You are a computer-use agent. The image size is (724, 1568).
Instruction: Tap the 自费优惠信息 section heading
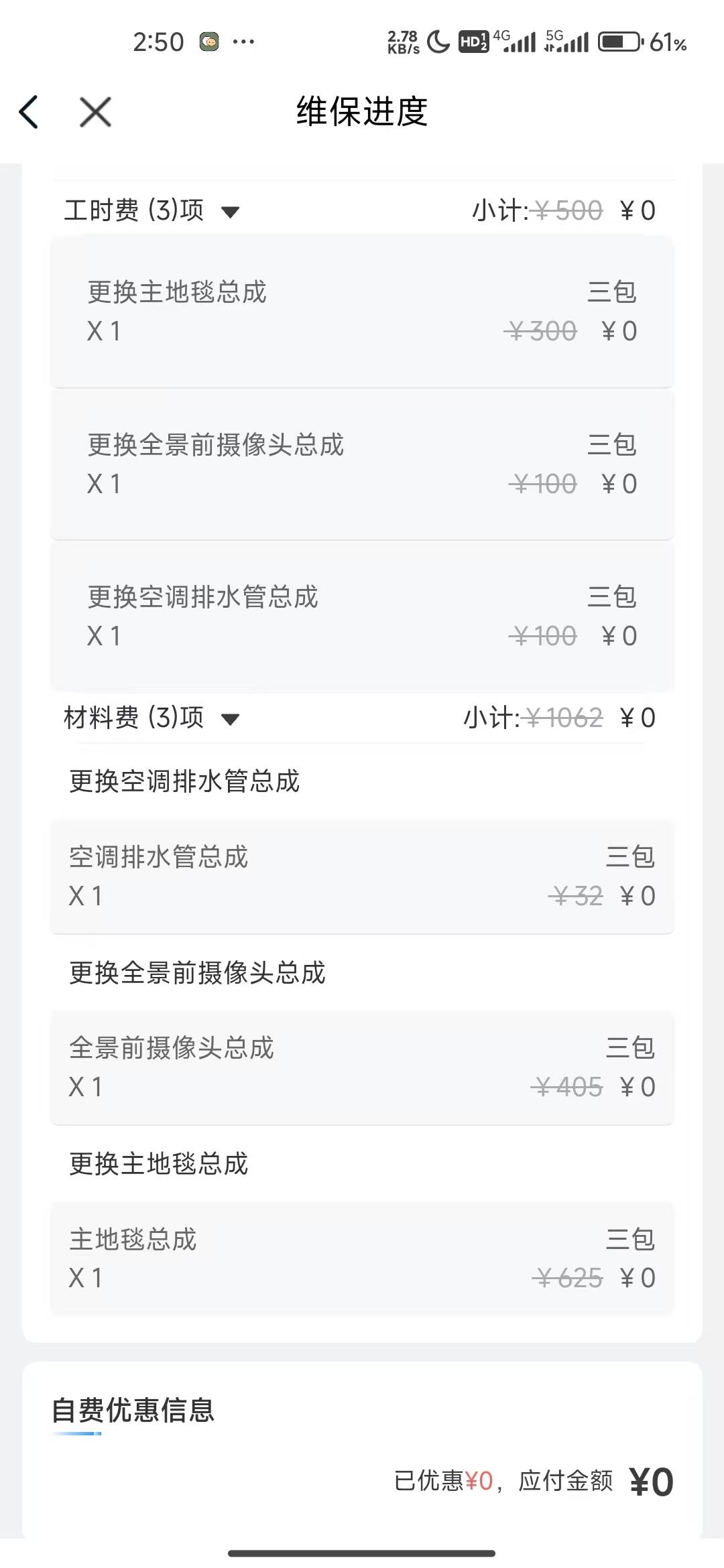coord(133,1411)
